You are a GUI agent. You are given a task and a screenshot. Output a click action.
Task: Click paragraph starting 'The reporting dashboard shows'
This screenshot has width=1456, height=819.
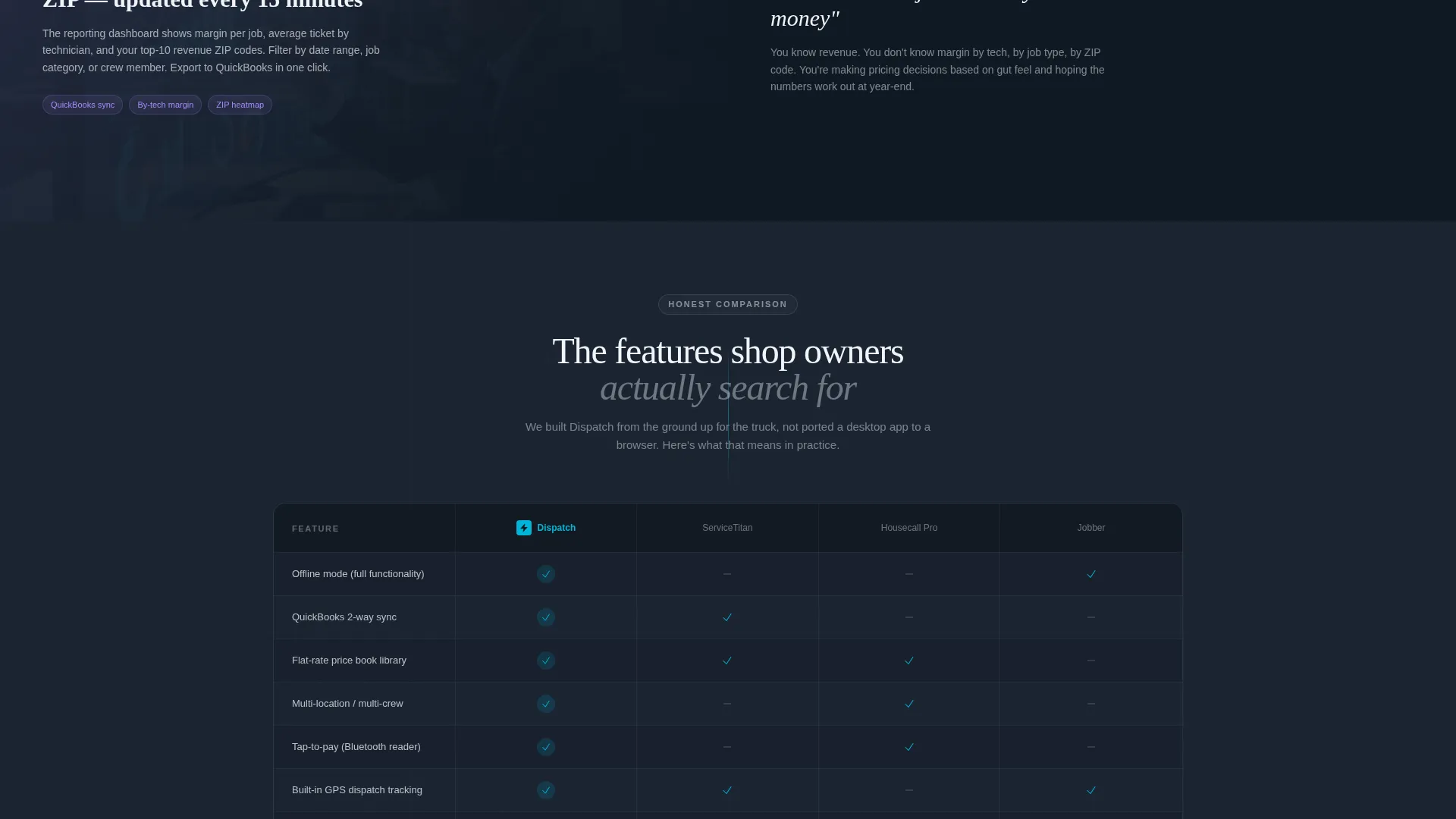212,51
